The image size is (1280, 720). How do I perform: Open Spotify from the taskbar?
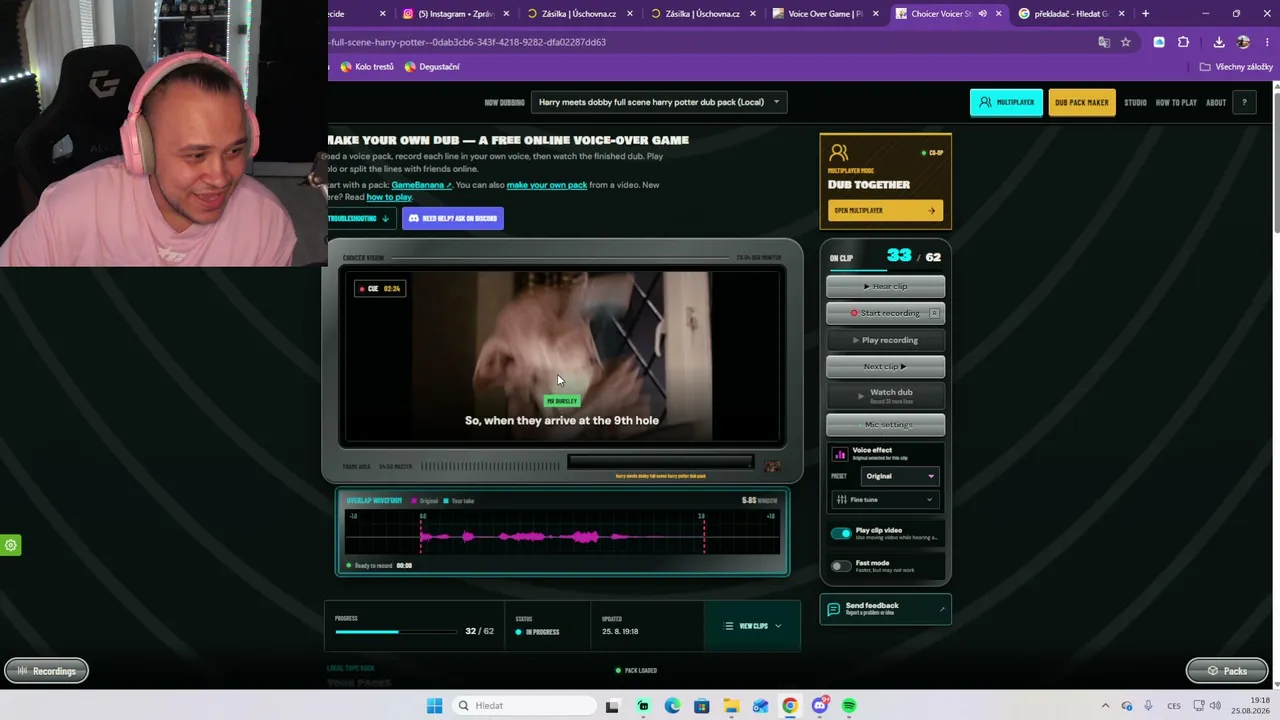pyautogui.click(x=849, y=706)
